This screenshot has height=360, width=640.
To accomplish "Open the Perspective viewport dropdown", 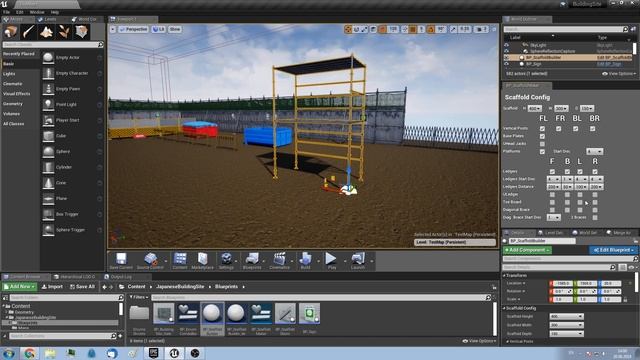I will [x=133, y=29].
